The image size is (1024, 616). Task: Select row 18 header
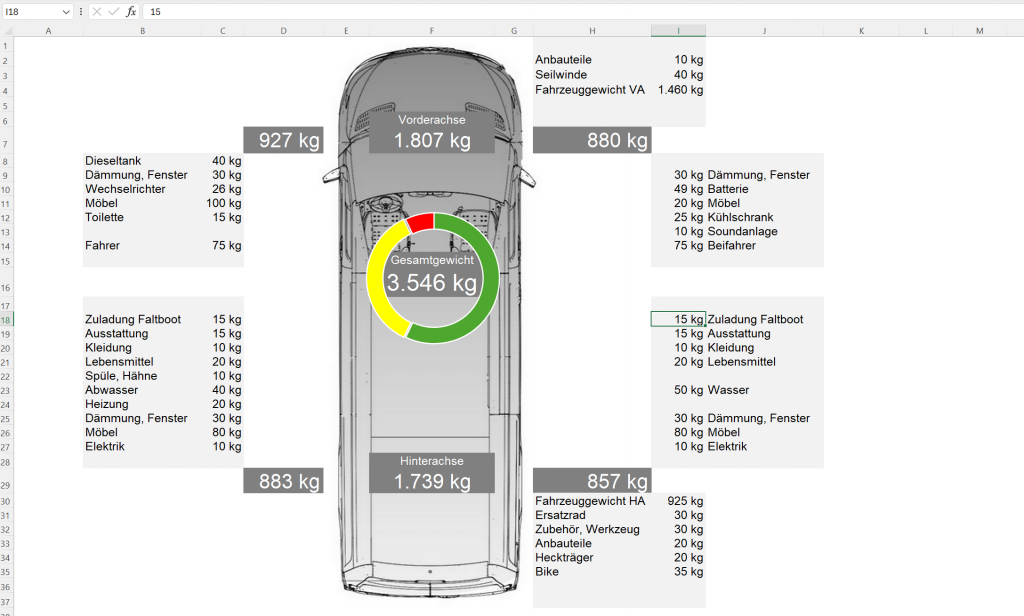(8, 319)
